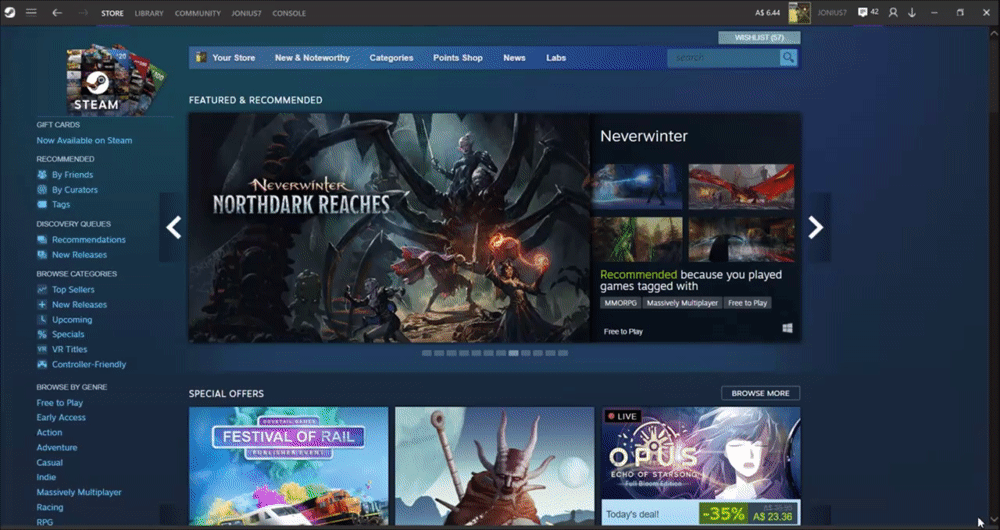Open the Massively Multiplayer genre link
The width and height of the screenshot is (1000, 530).
[78, 492]
